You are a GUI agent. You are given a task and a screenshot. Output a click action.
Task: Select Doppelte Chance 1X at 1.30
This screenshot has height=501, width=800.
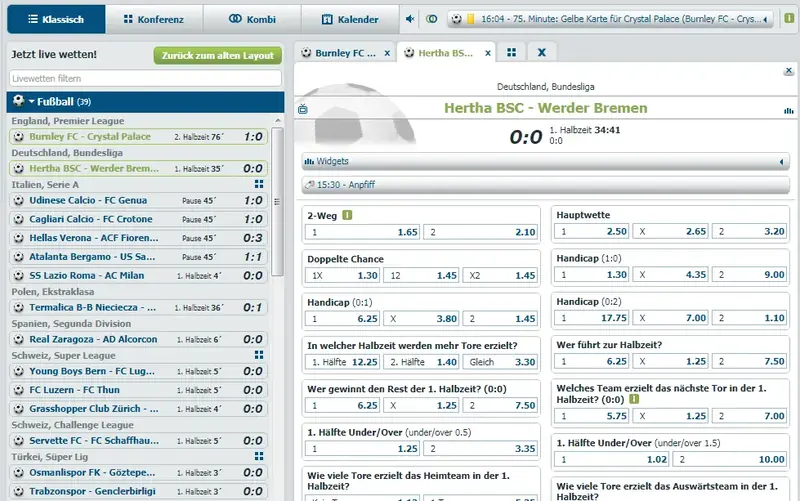tap(342, 275)
